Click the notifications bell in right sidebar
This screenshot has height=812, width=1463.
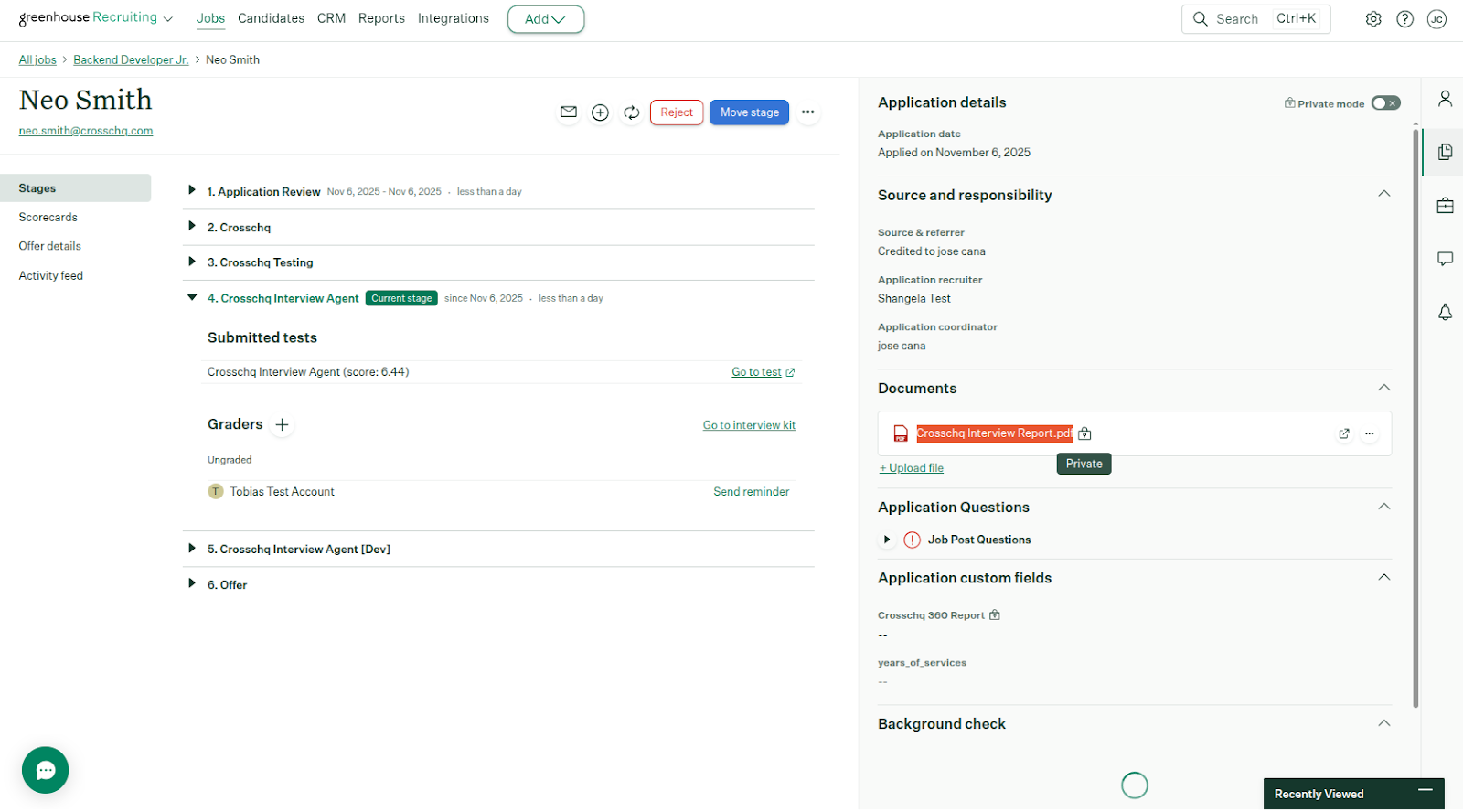pos(1445,313)
